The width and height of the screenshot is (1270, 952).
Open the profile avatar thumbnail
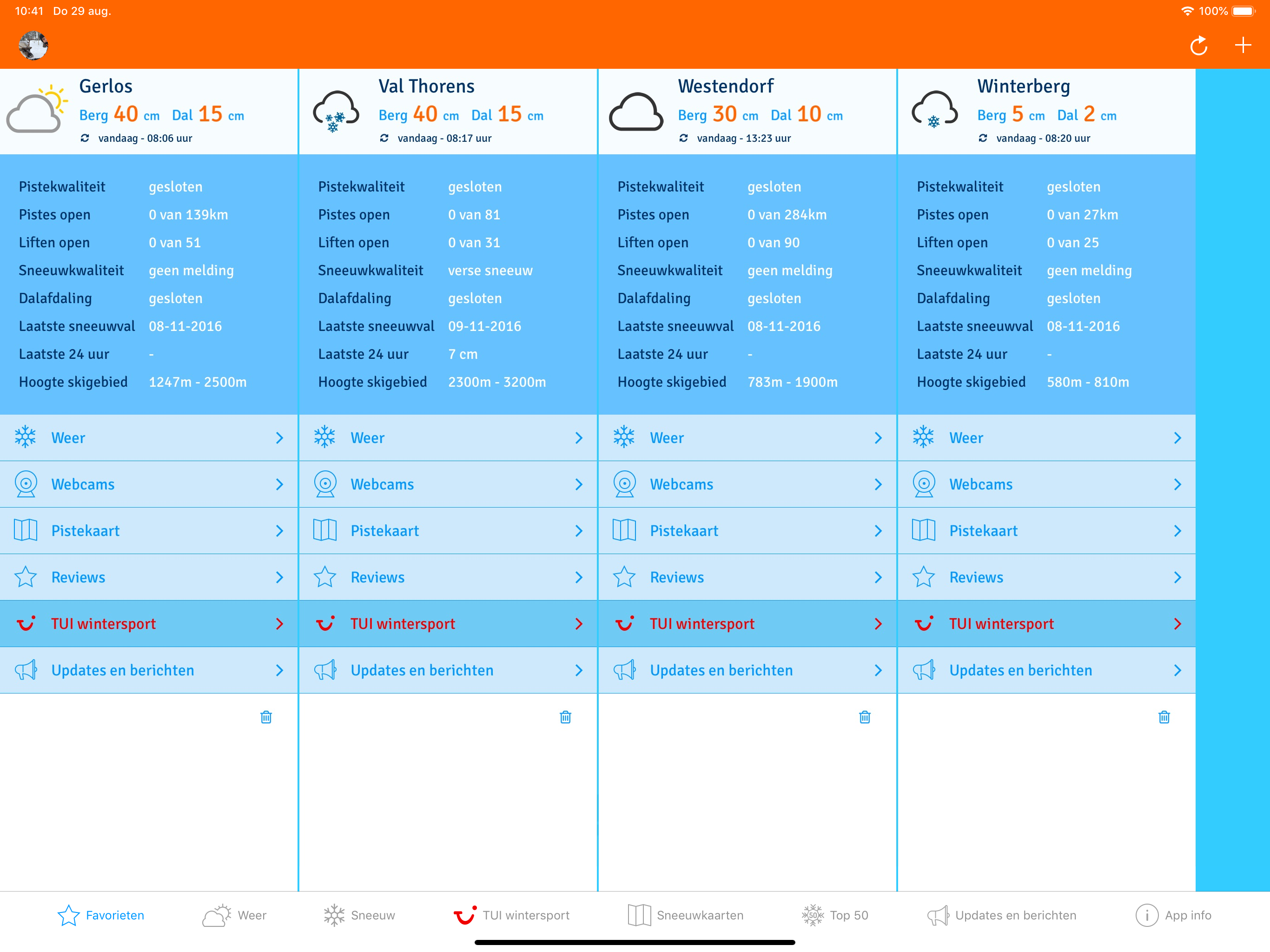point(33,46)
